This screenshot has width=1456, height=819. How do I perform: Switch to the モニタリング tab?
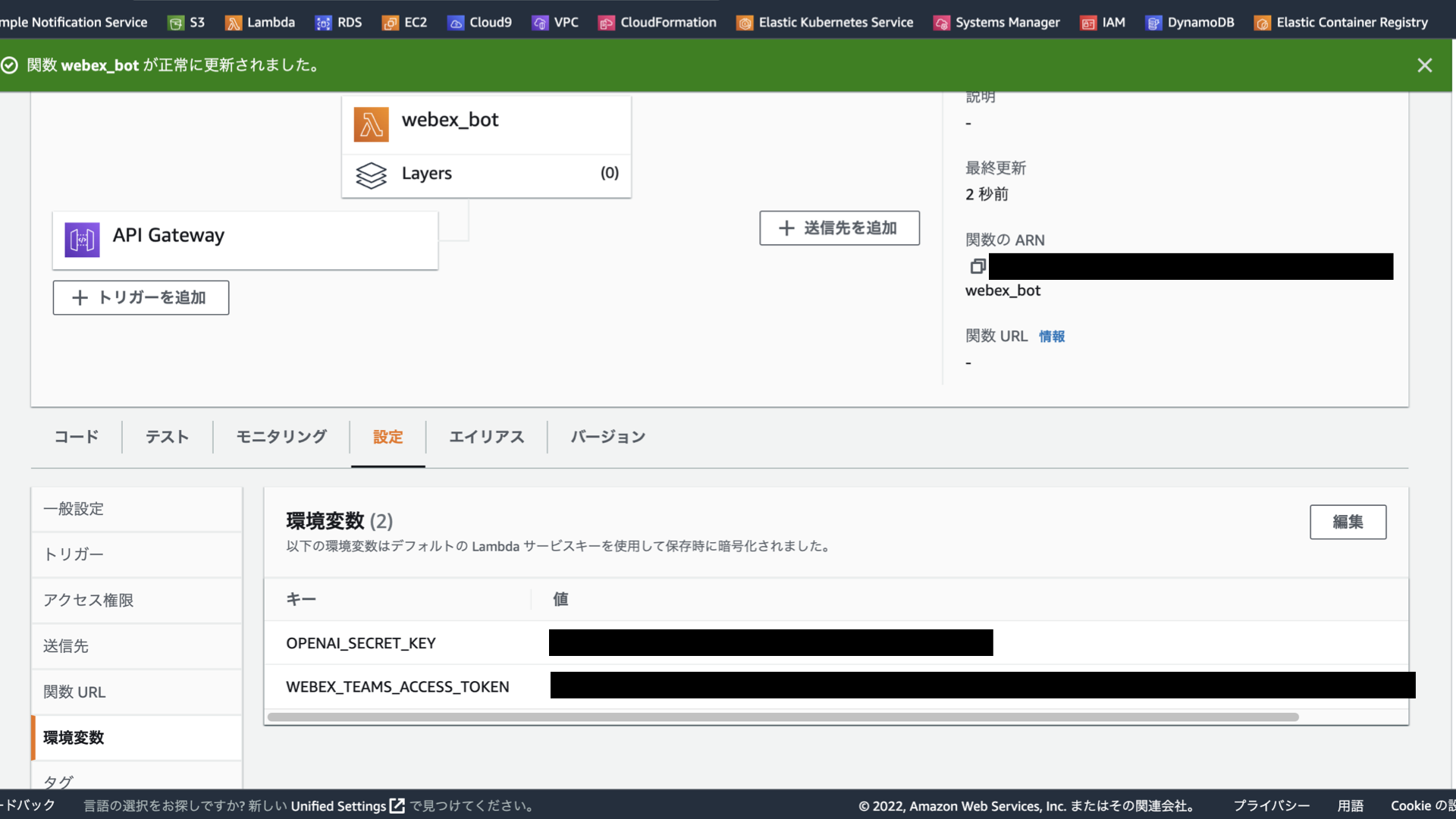280,437
